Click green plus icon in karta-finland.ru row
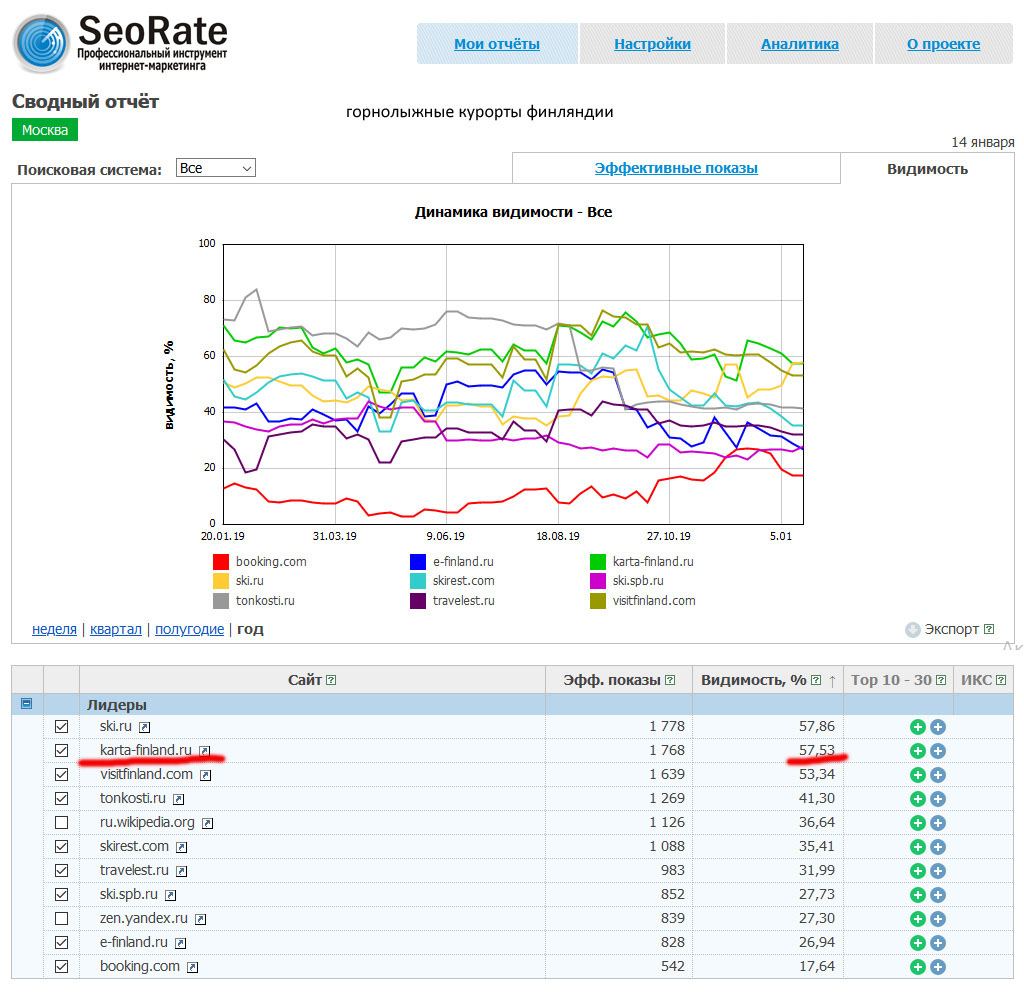 [x=918, y=751]
